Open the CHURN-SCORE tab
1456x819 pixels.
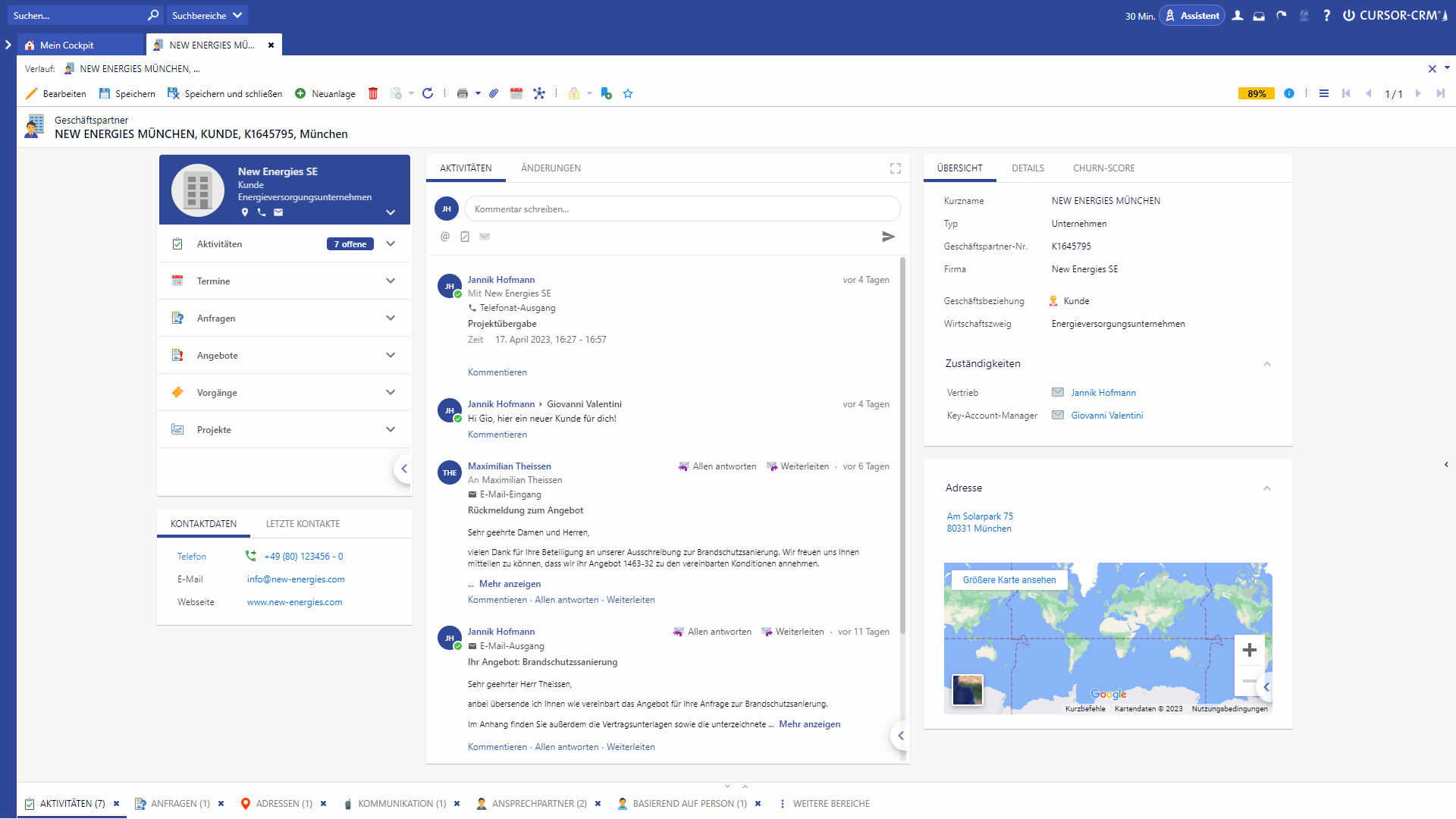point(1103,168)
